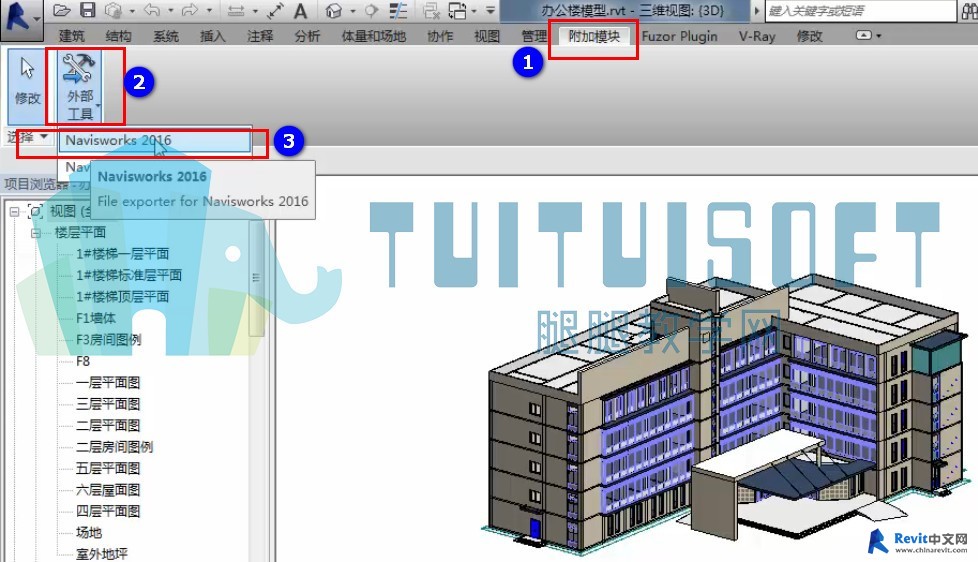Select the 二层房间图例 view
Viewport: 978px width, 562px height.
coord(114,447)
